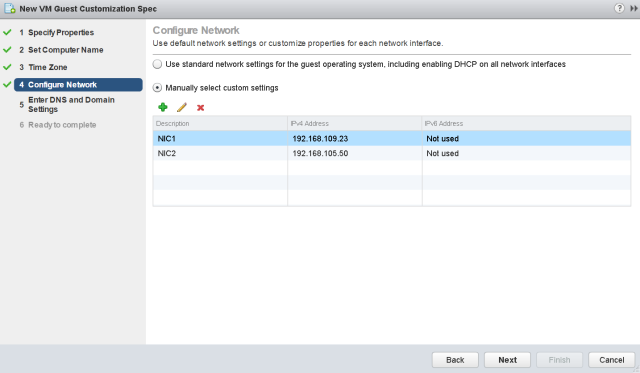Click the green plus add NIC icon

(x=163, y=107)
